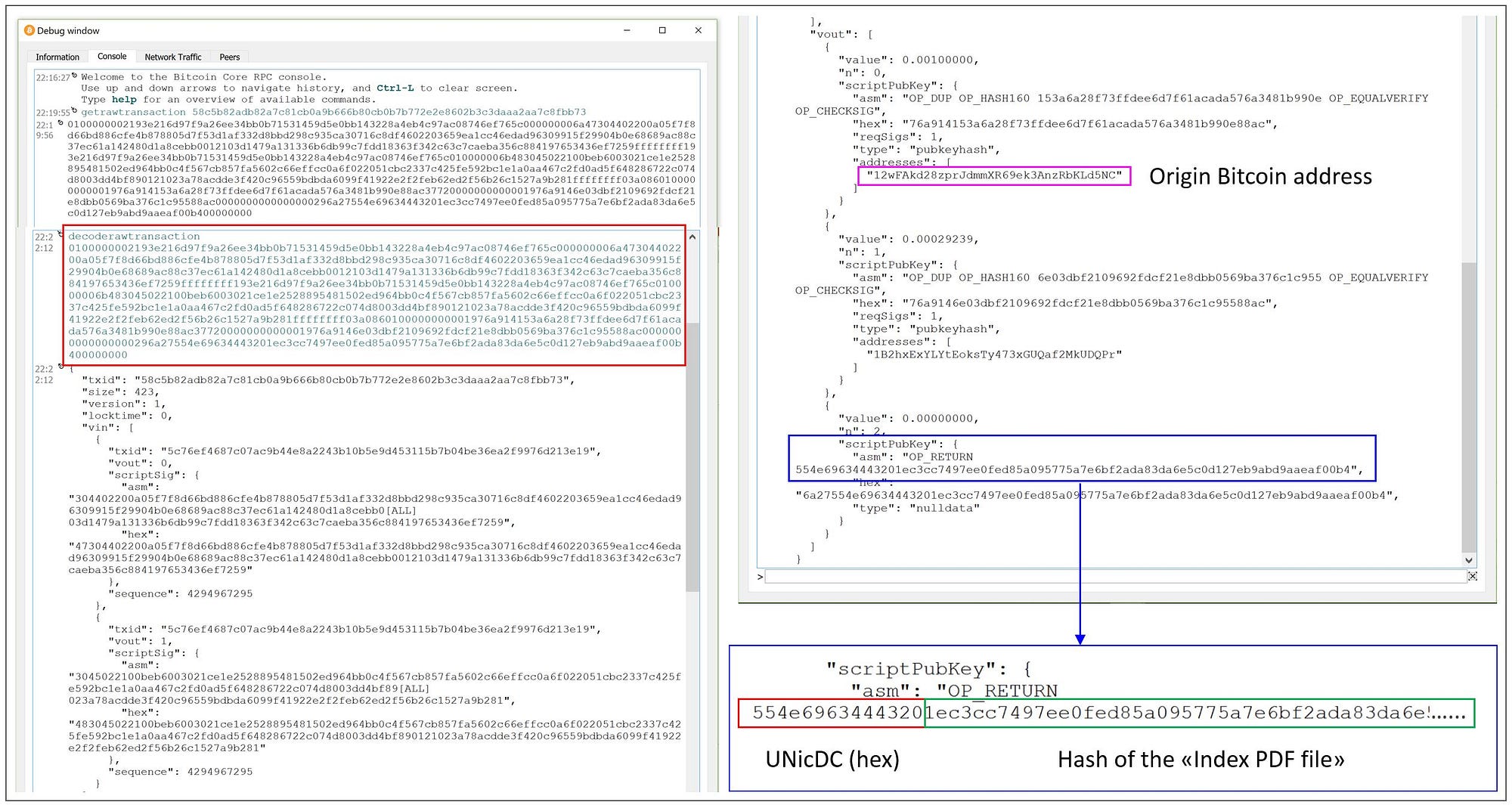
Task: Click the up arrow of the left console scrollbar
Action: point(692,237)
